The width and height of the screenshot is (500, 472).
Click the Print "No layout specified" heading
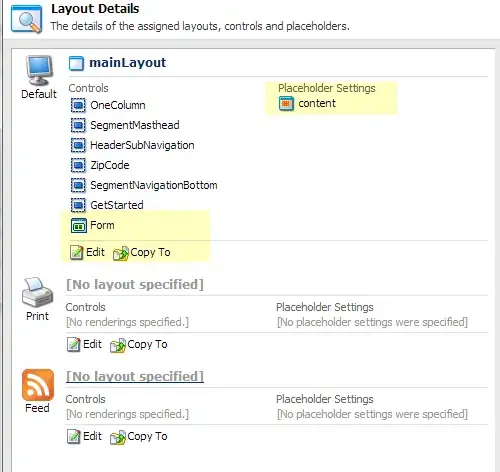click(135, 285)
